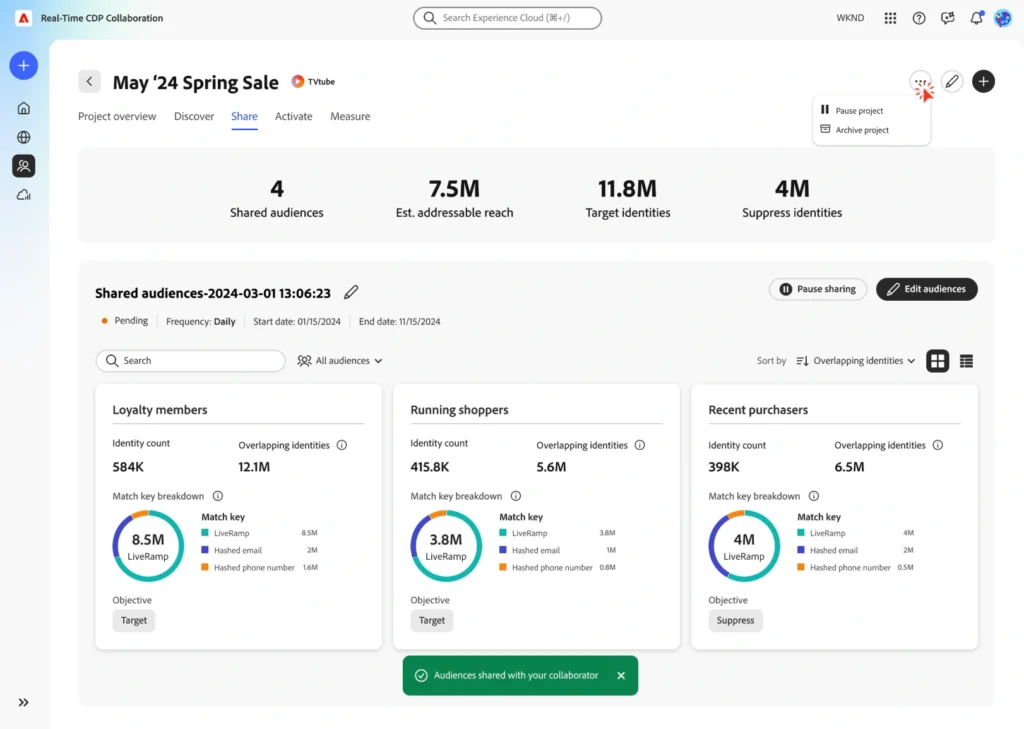Rename shared audiences with pencil icon
The image size is (1024, 729).
[x=351, y=292]
